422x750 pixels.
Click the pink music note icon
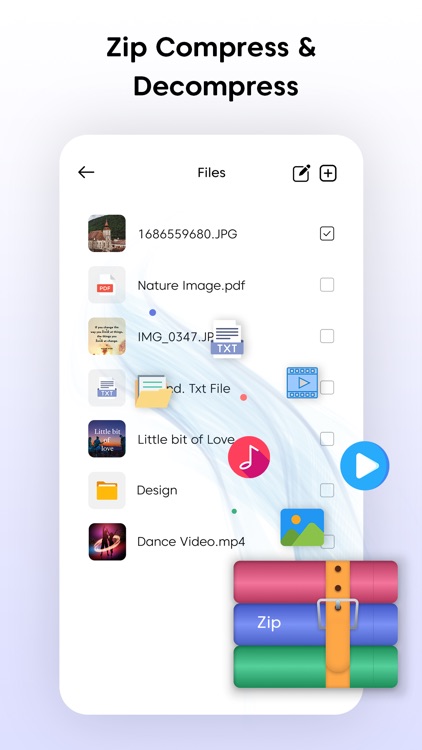tap(249, 457)
